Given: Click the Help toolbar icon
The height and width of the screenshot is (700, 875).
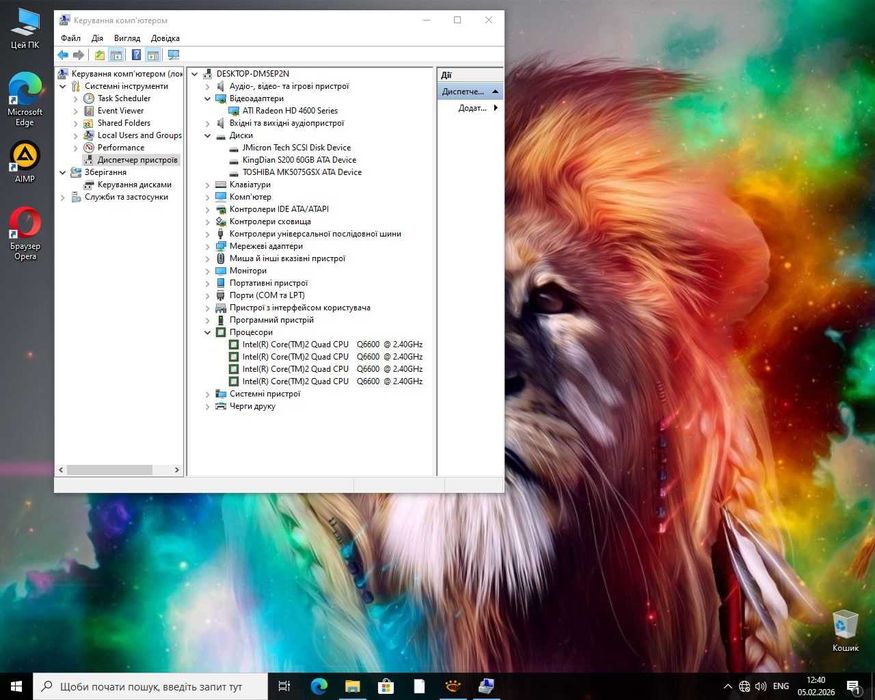Looking at the screenshot, I should (x=136, y=55).
